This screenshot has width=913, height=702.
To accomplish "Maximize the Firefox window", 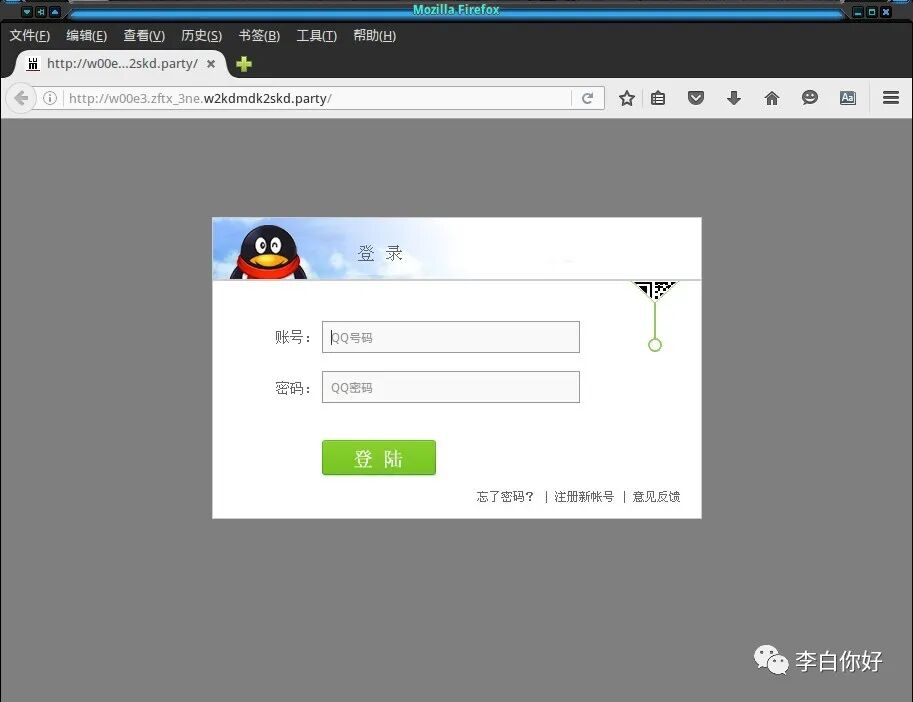I will tap(872, 12).
